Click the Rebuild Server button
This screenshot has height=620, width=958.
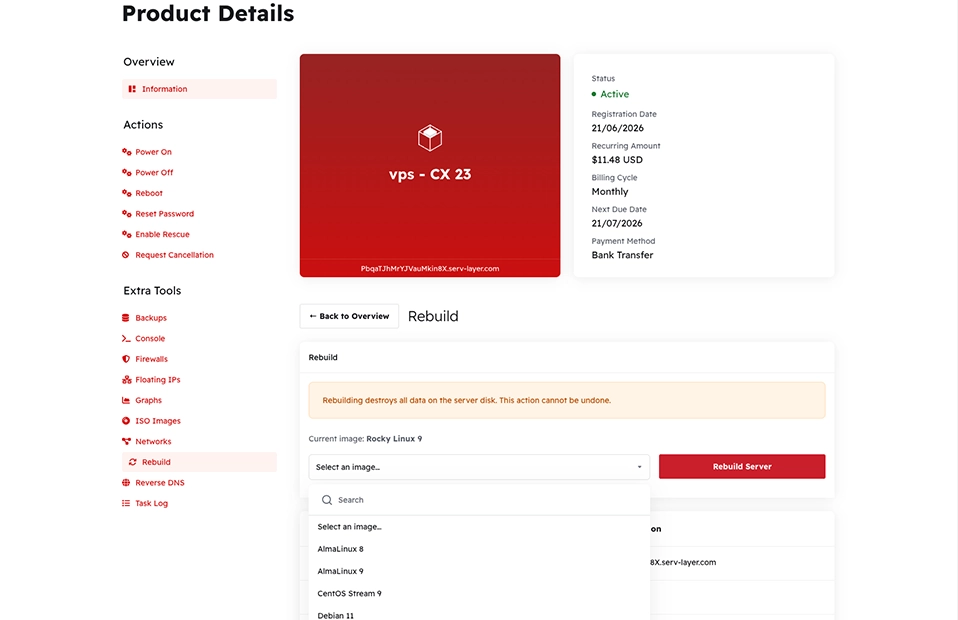click(742, 466)
